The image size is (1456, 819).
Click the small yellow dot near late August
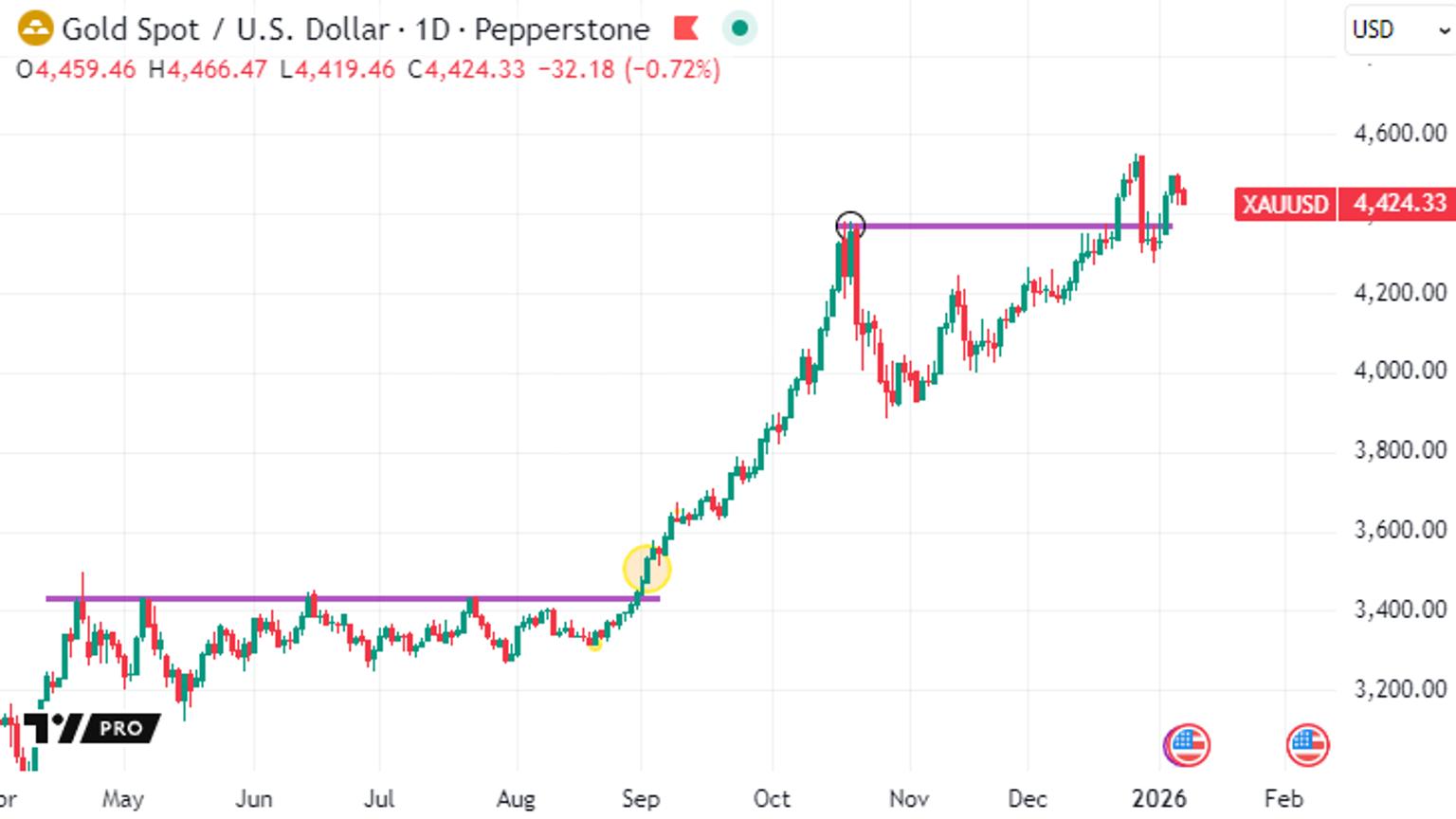594,644
